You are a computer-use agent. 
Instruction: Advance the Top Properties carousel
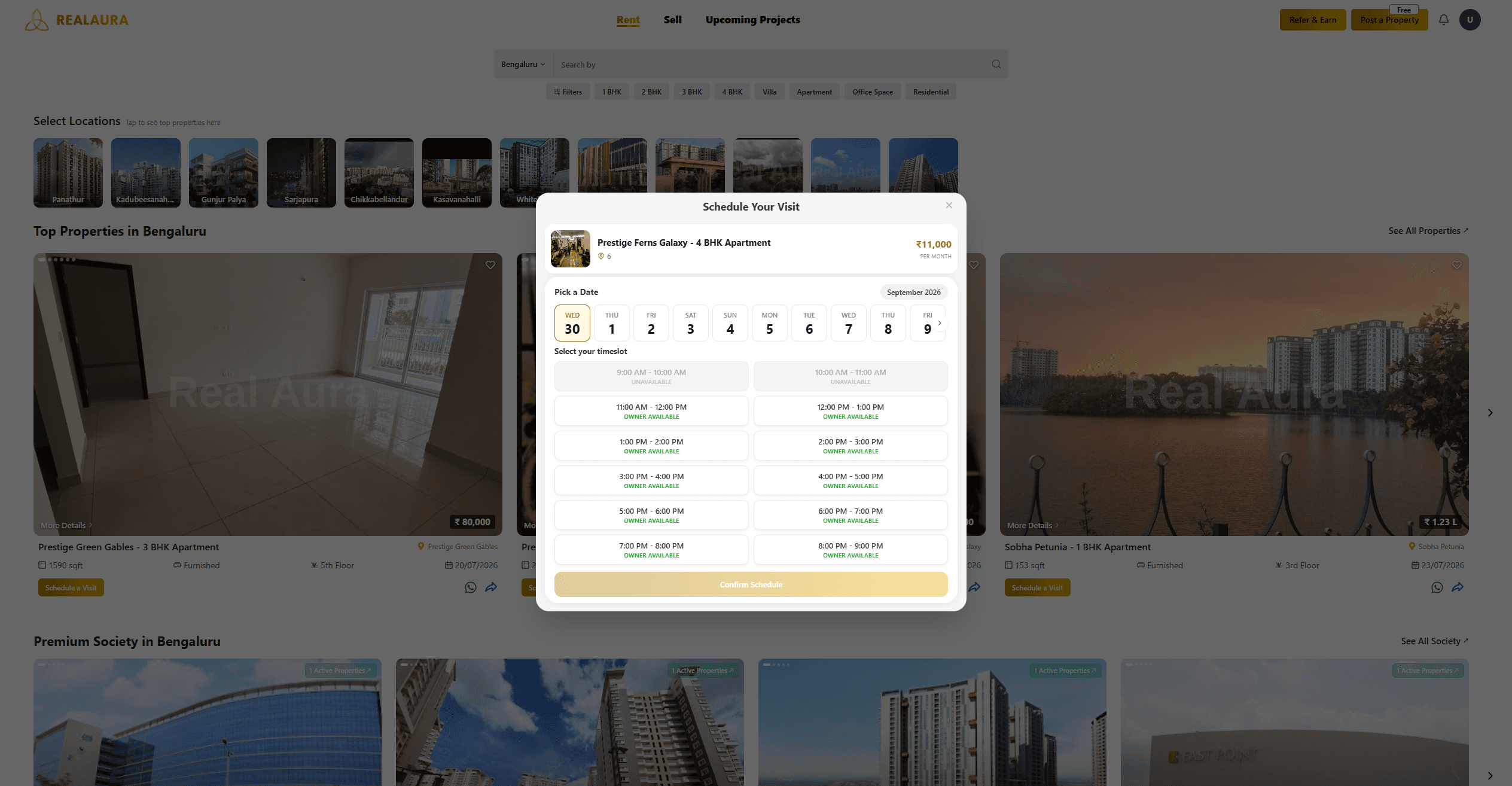pyautogui.click(x=1490, y=413)
